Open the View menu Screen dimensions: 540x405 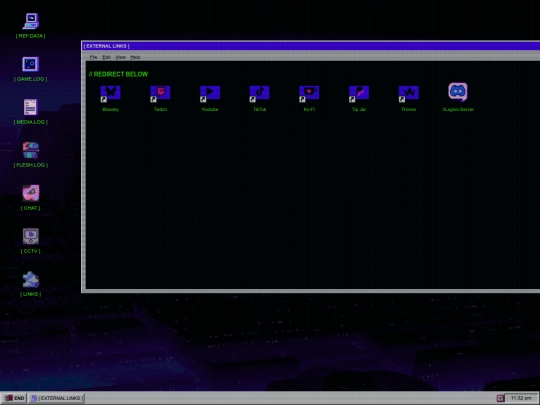[x=120, y=57]
